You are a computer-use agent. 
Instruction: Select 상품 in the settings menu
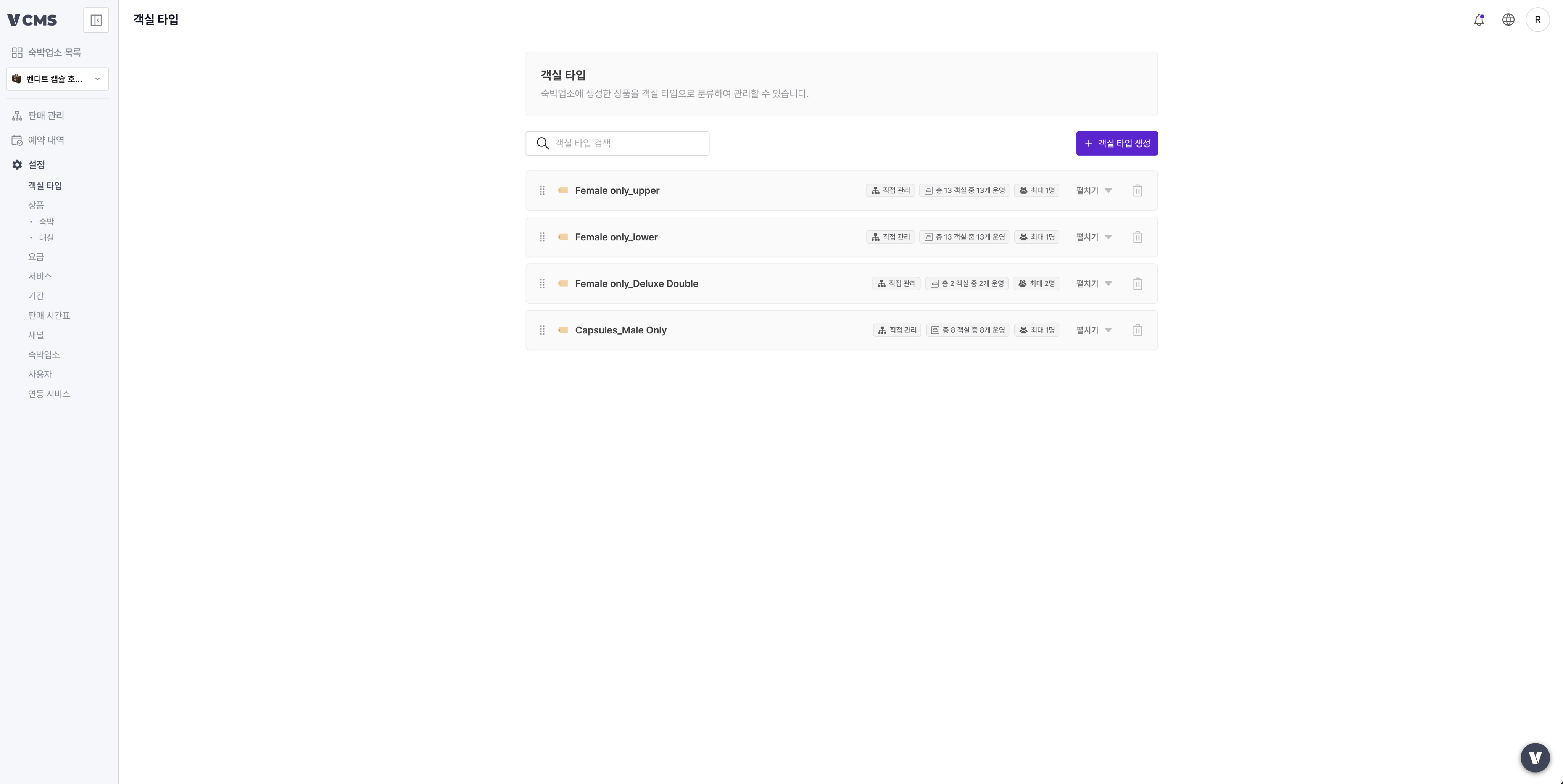point(36,205)
